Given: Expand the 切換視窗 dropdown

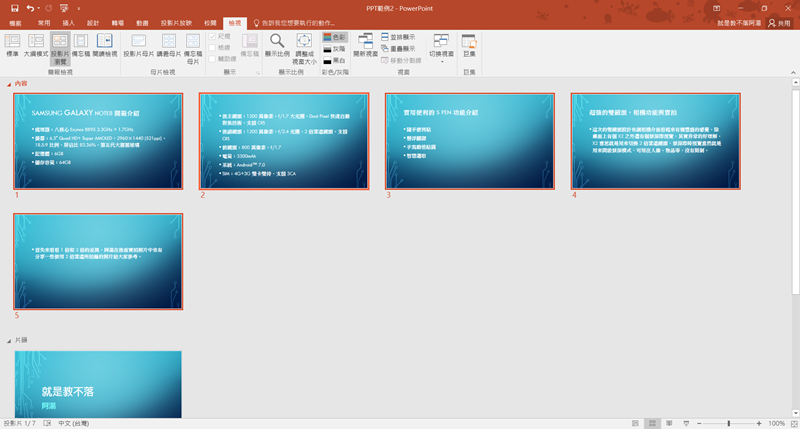Looking at the screenshot, I should 440,46.
